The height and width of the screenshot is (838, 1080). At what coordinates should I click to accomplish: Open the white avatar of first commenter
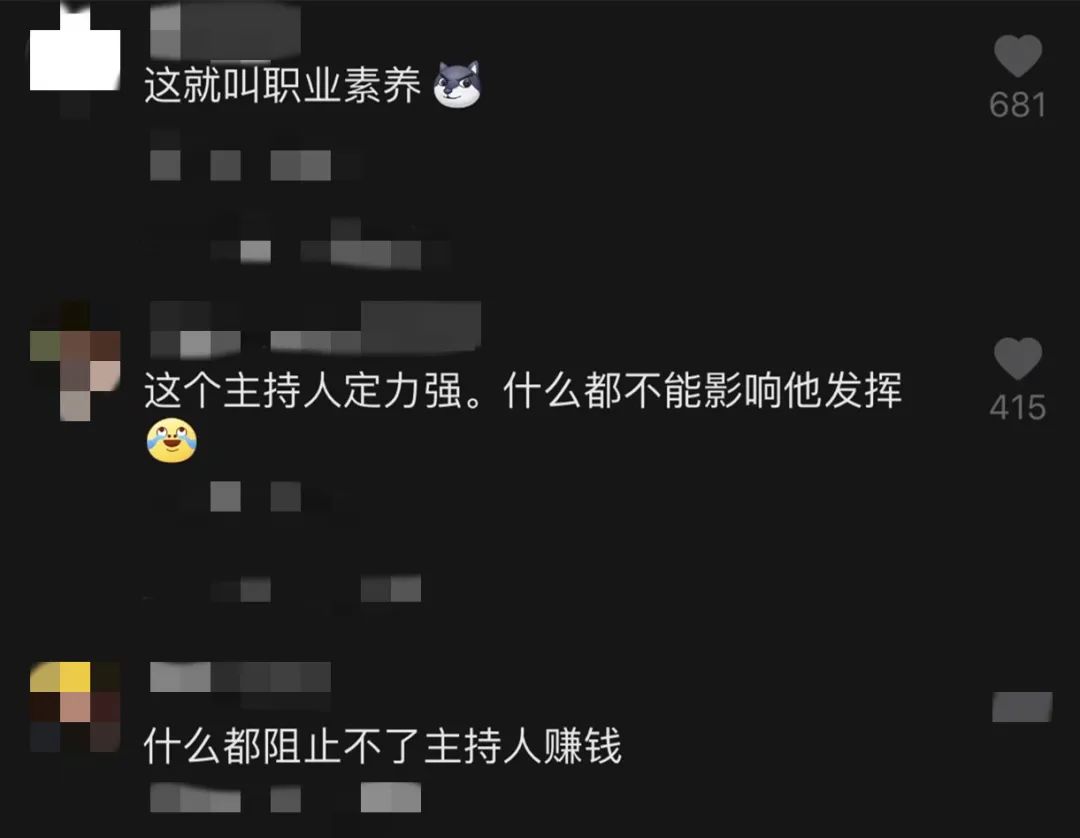75,48
